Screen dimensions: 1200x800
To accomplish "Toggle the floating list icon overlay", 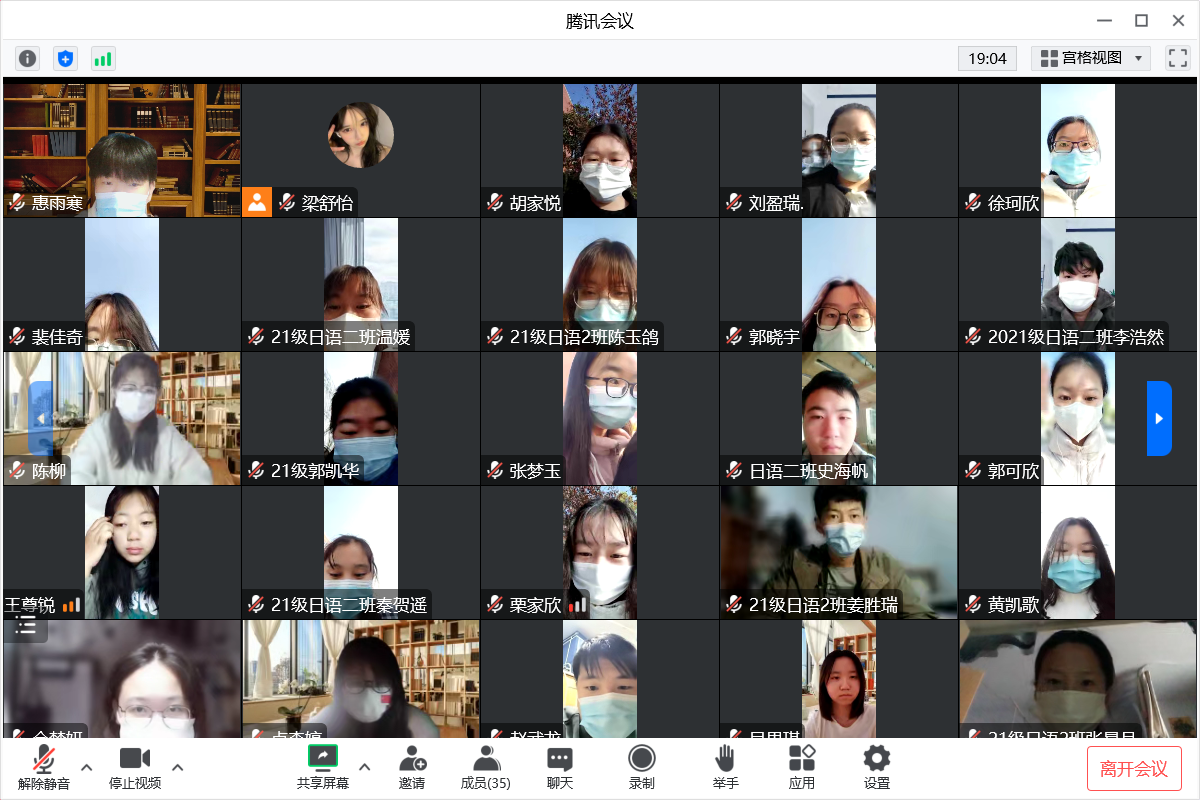I will 26,626.
